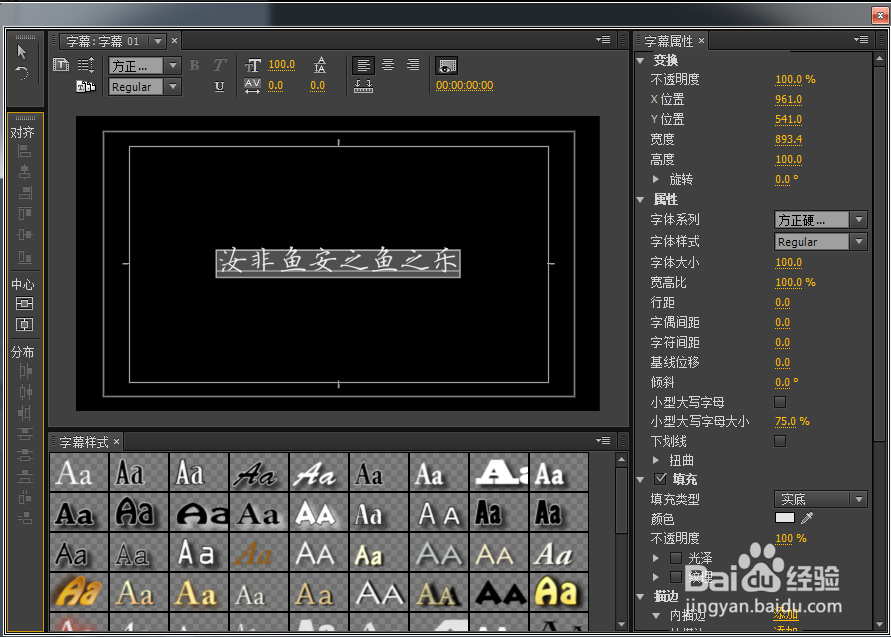Click 添加 link for 内描边
The height and width of the screenshot is (637, 891).
click(x=786, y=614)
